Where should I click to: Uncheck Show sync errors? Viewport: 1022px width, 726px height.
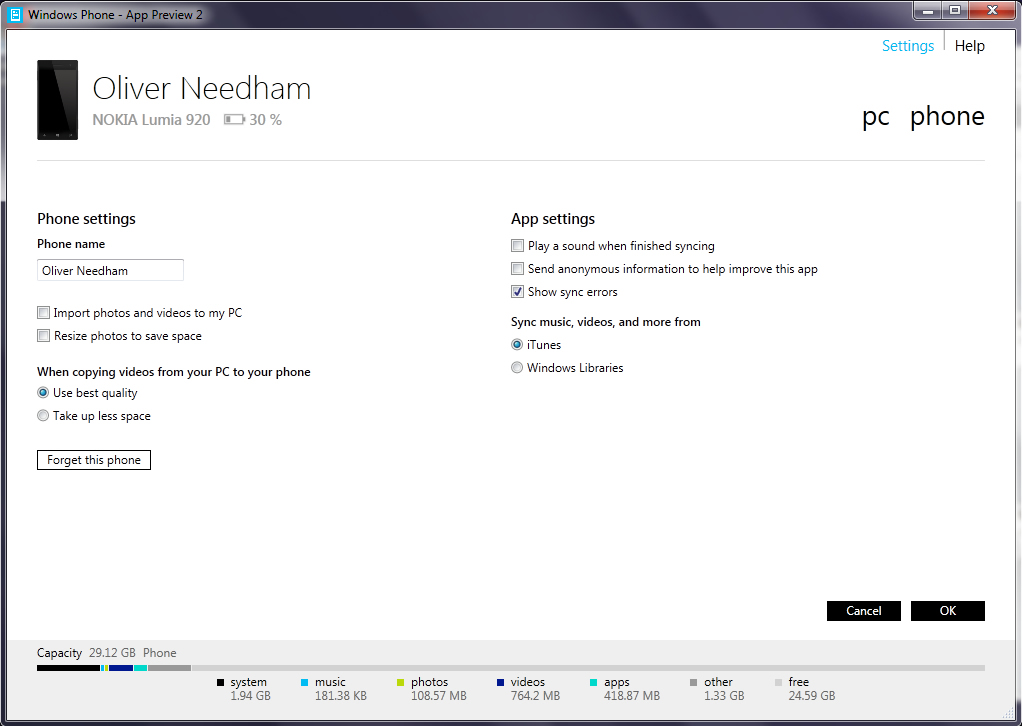(x=517, y=292)
